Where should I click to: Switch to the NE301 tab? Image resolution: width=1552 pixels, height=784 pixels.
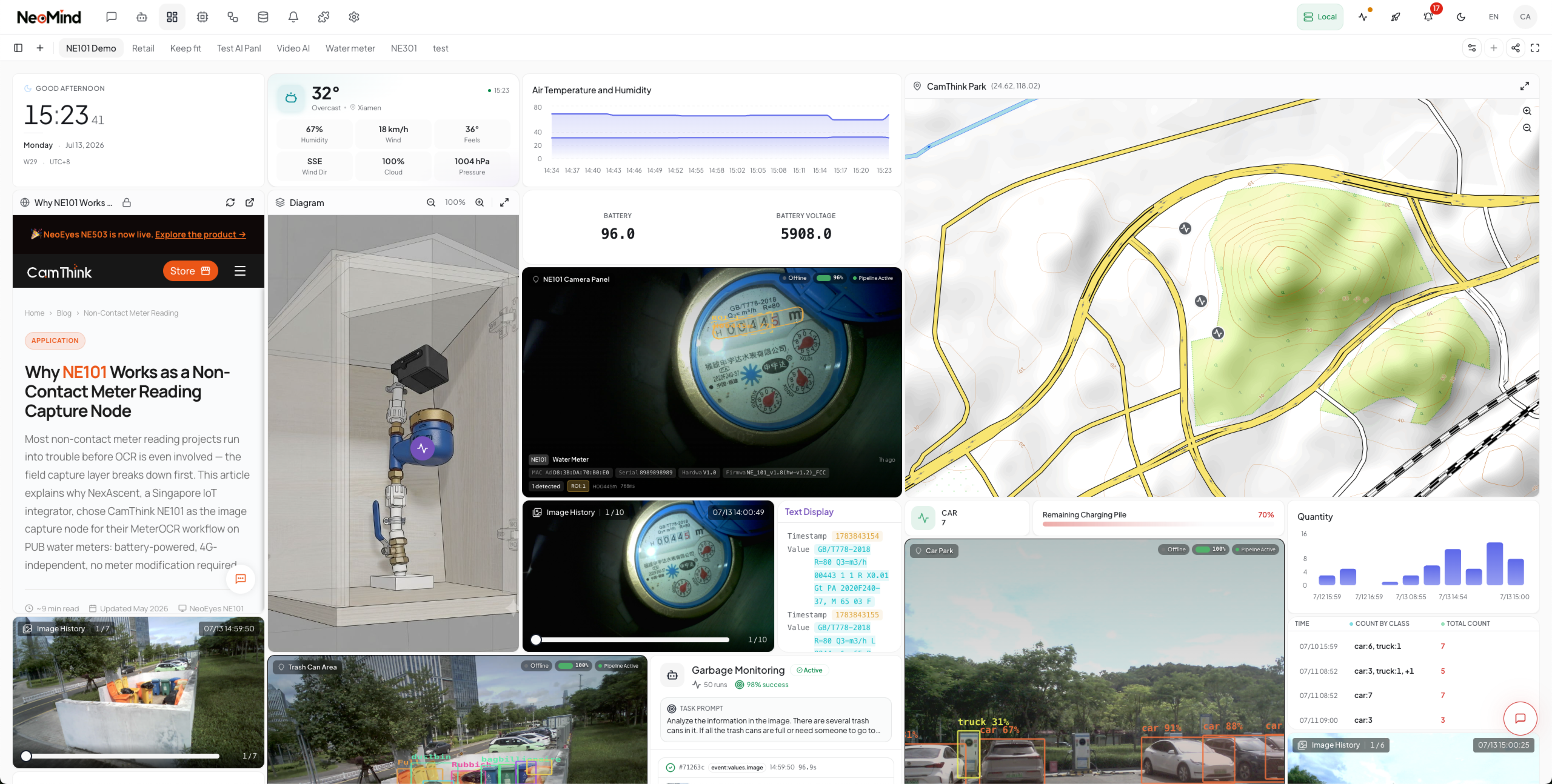point(404,48)
